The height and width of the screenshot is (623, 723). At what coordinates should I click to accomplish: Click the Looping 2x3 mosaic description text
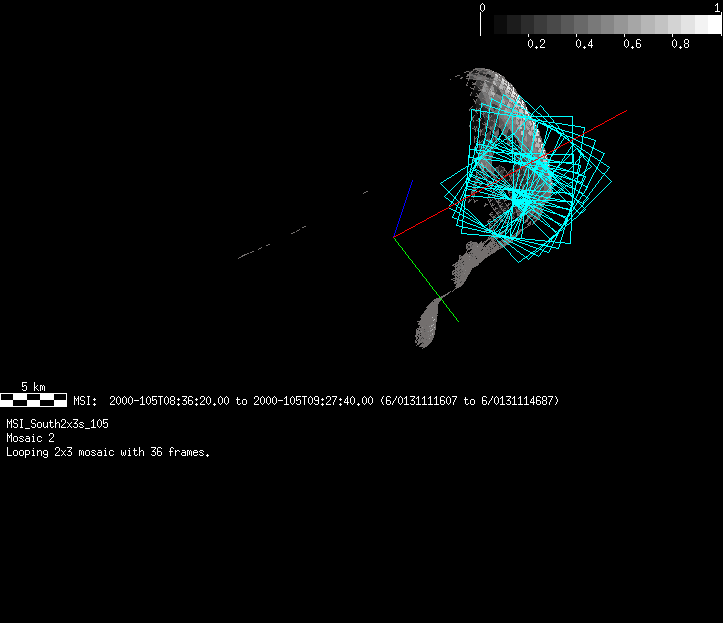[108, 452]
